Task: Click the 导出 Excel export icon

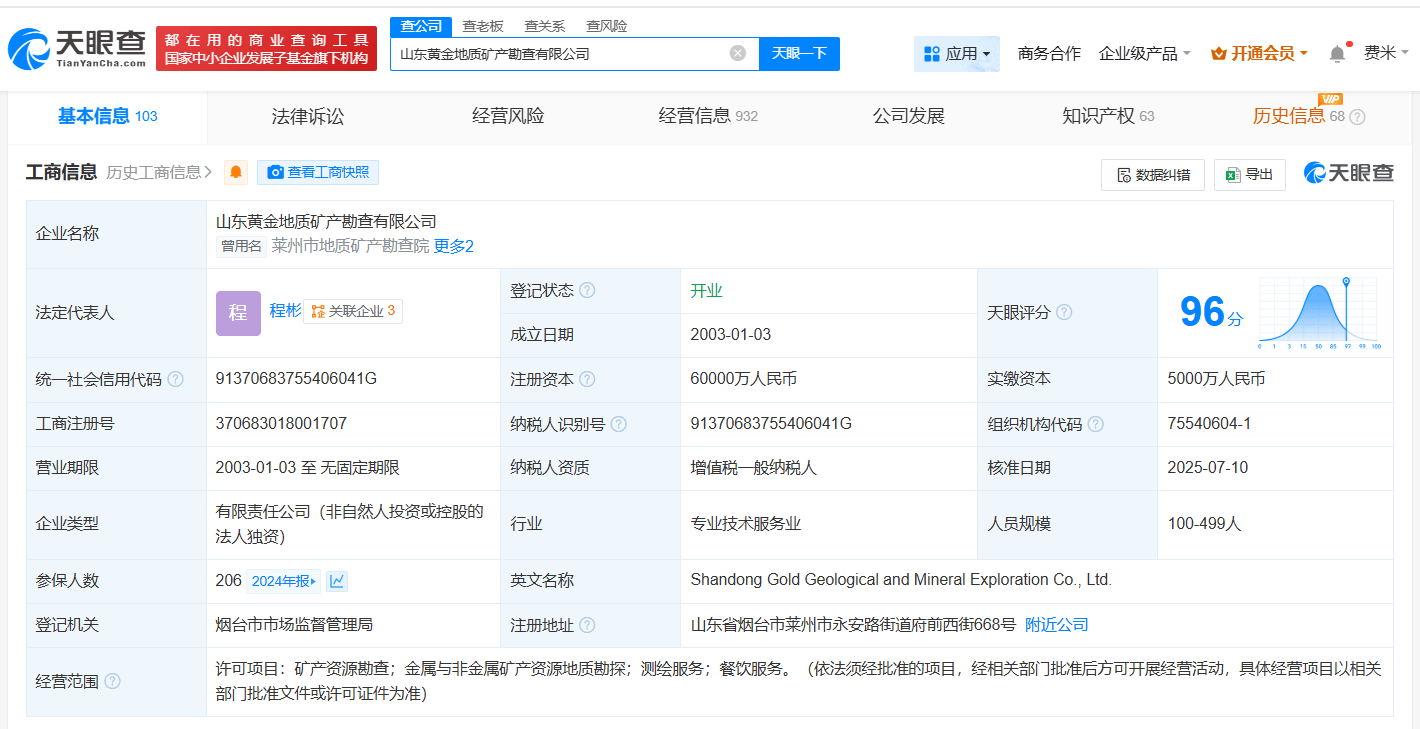Action: click(1231, 174)
